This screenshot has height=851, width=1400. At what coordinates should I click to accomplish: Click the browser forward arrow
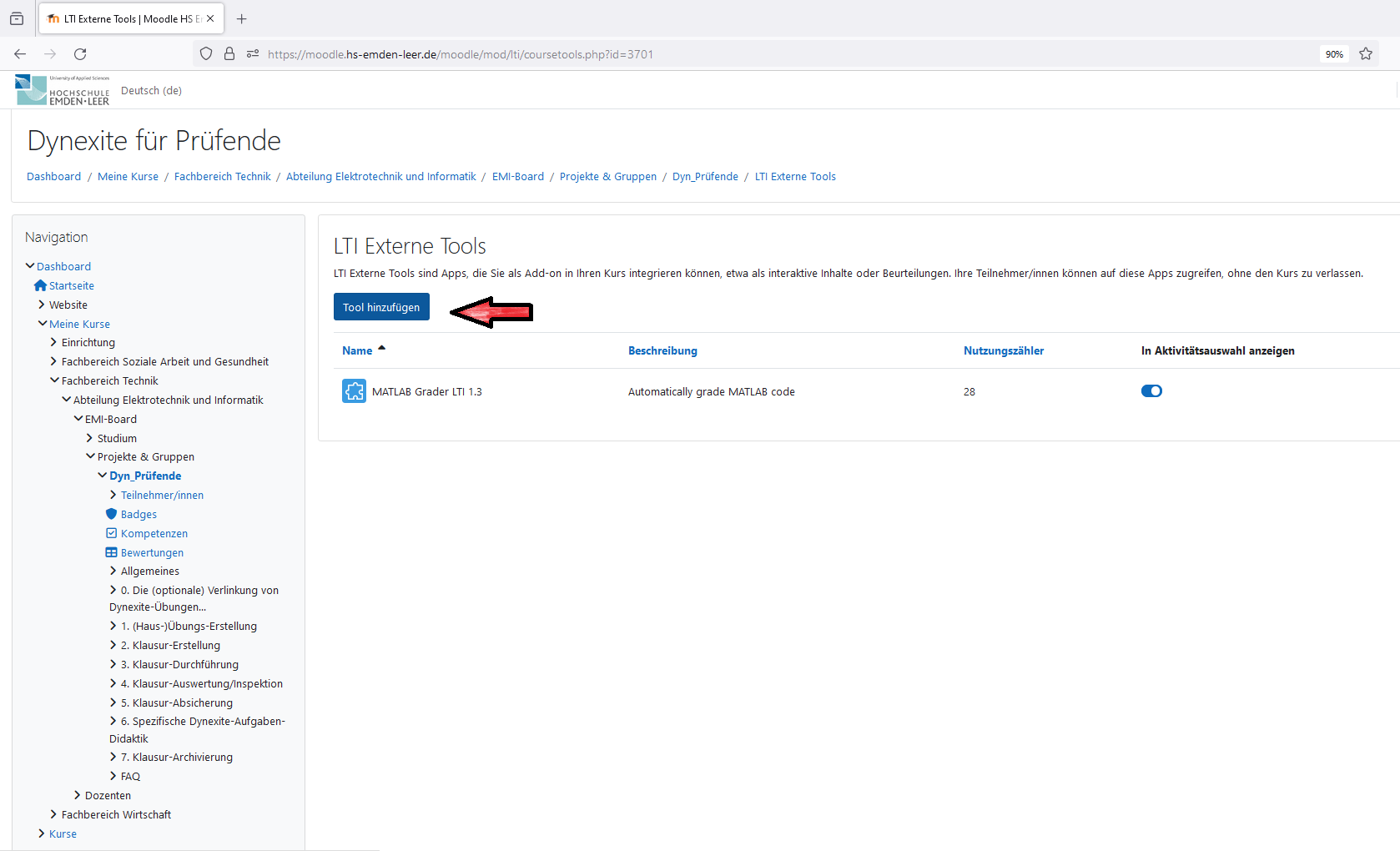pyautogui.click(x=50, y=54)
